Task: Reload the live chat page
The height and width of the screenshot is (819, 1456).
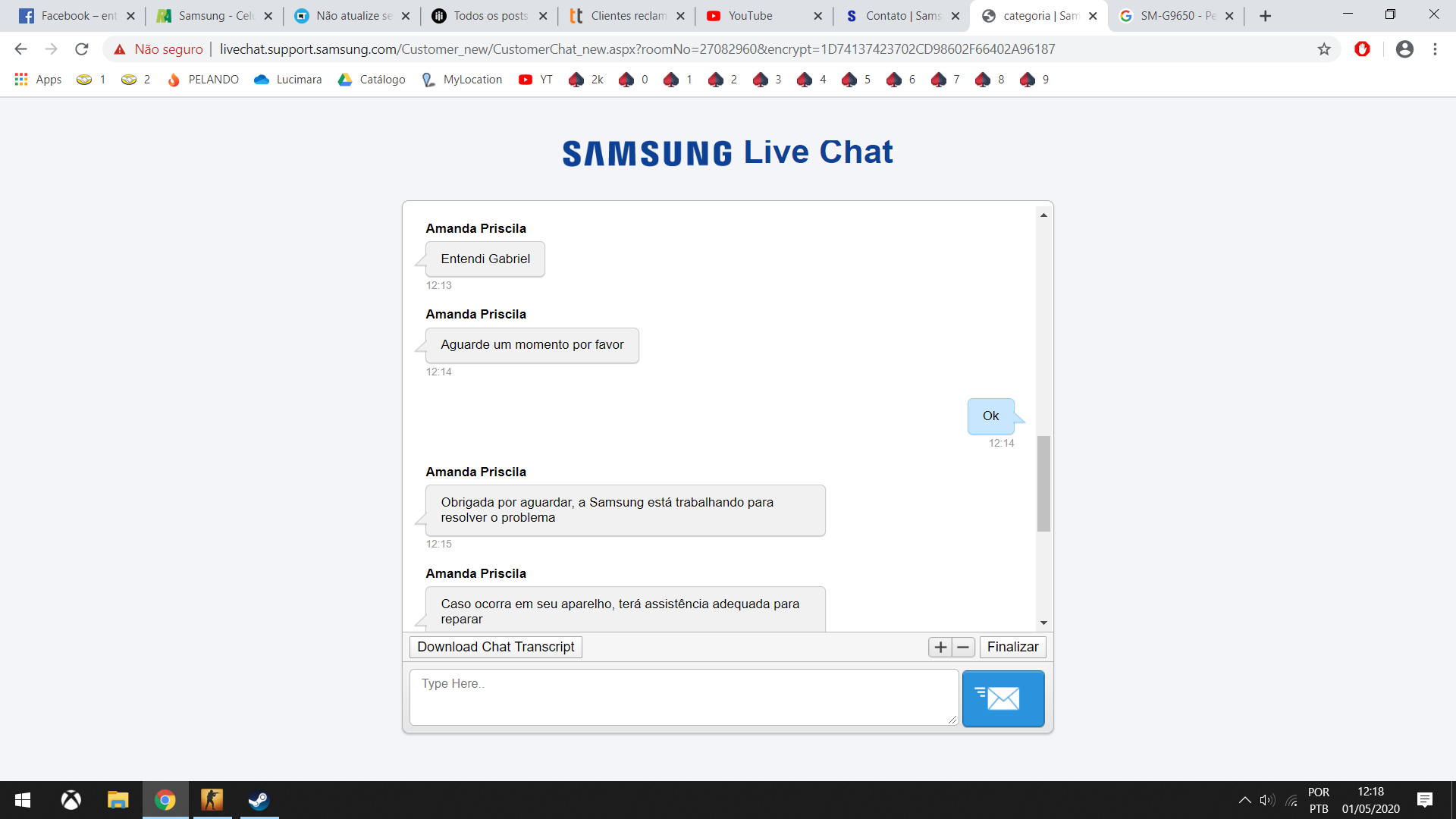Action: (82, 49)
